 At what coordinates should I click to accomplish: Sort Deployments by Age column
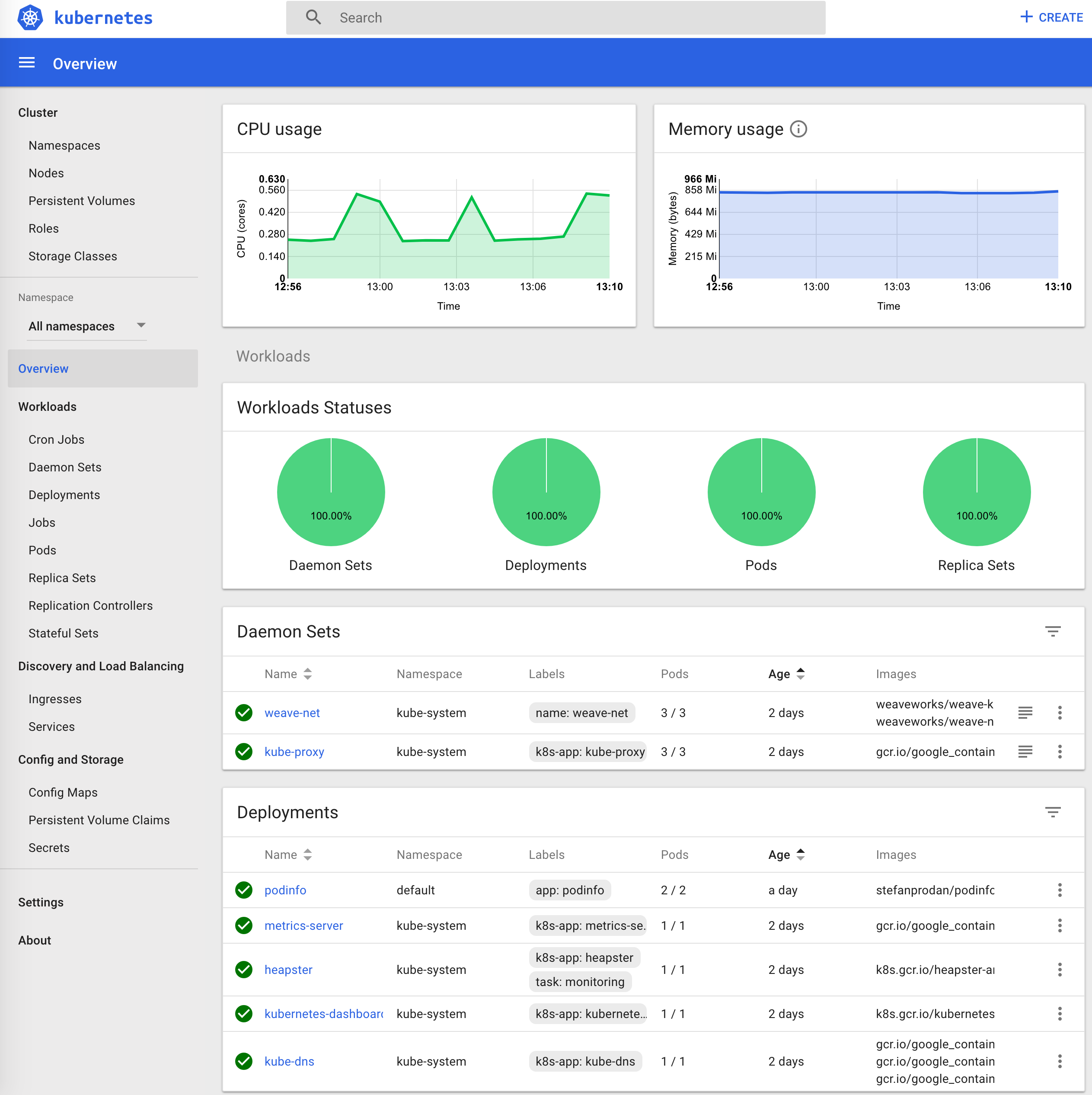tap(786, 855)
